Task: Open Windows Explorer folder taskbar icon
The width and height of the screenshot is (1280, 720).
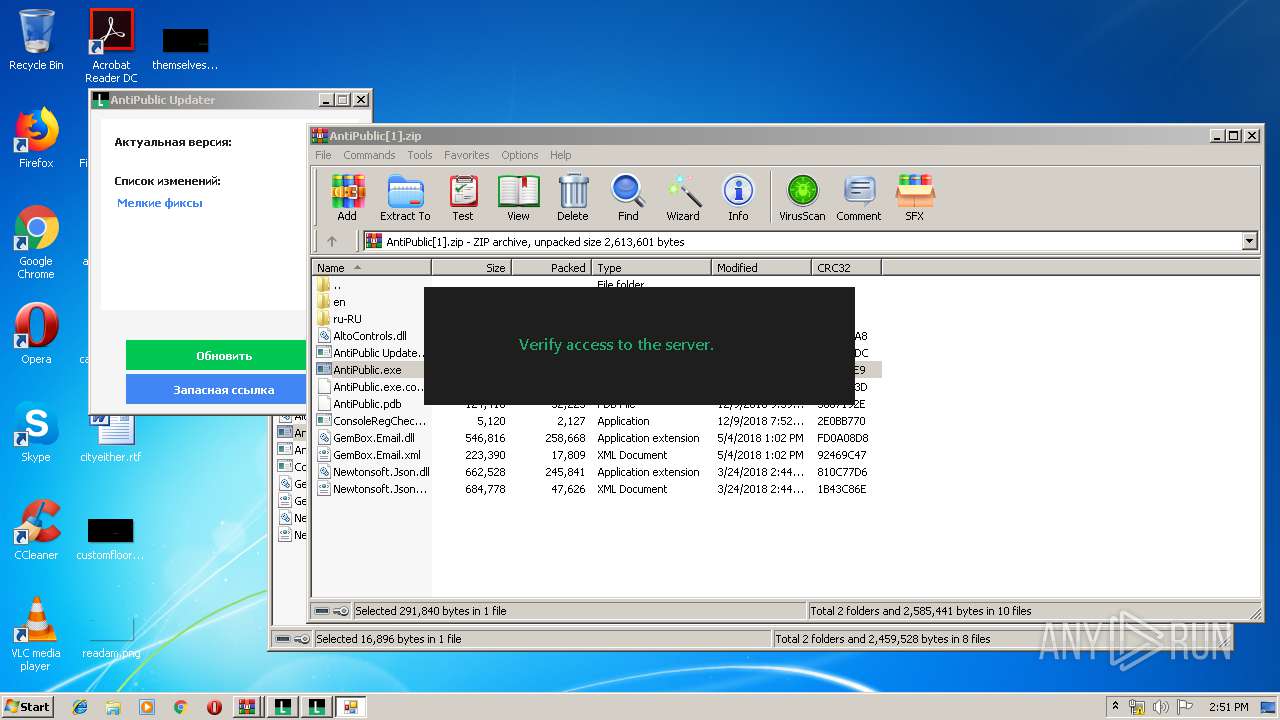Action: coord(113,706)
